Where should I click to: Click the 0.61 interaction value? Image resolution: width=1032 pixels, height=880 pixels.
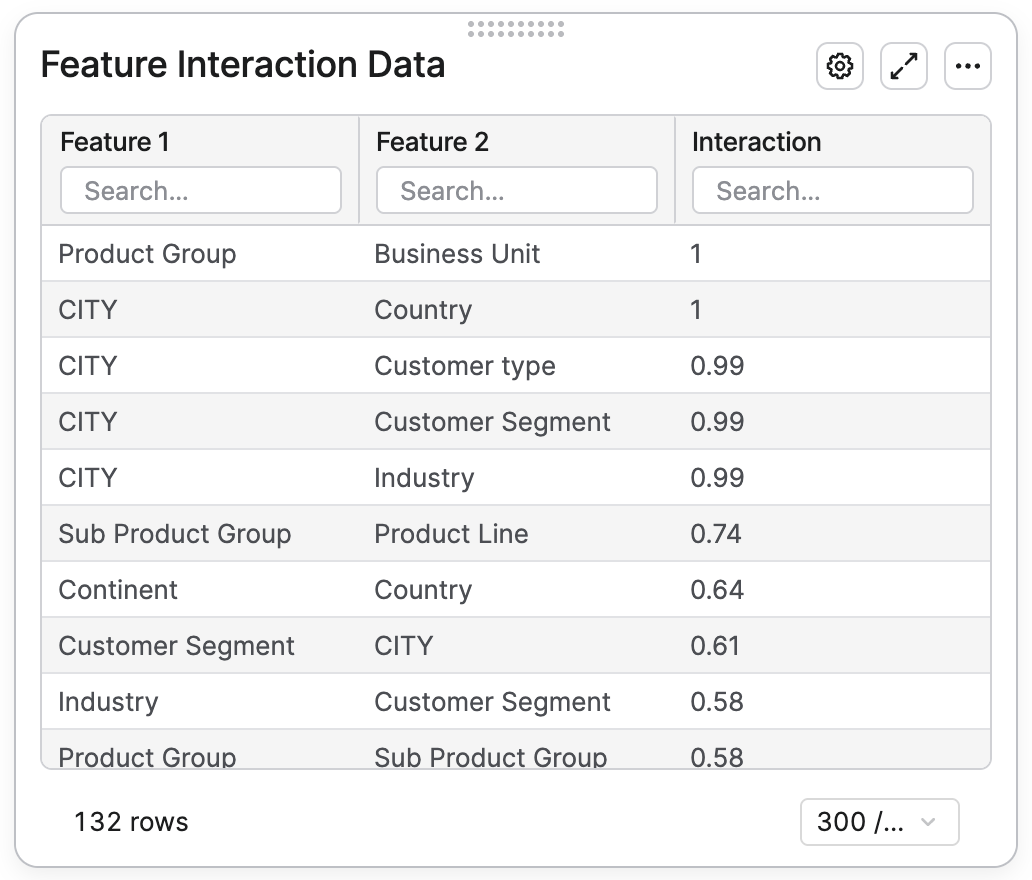715,646
